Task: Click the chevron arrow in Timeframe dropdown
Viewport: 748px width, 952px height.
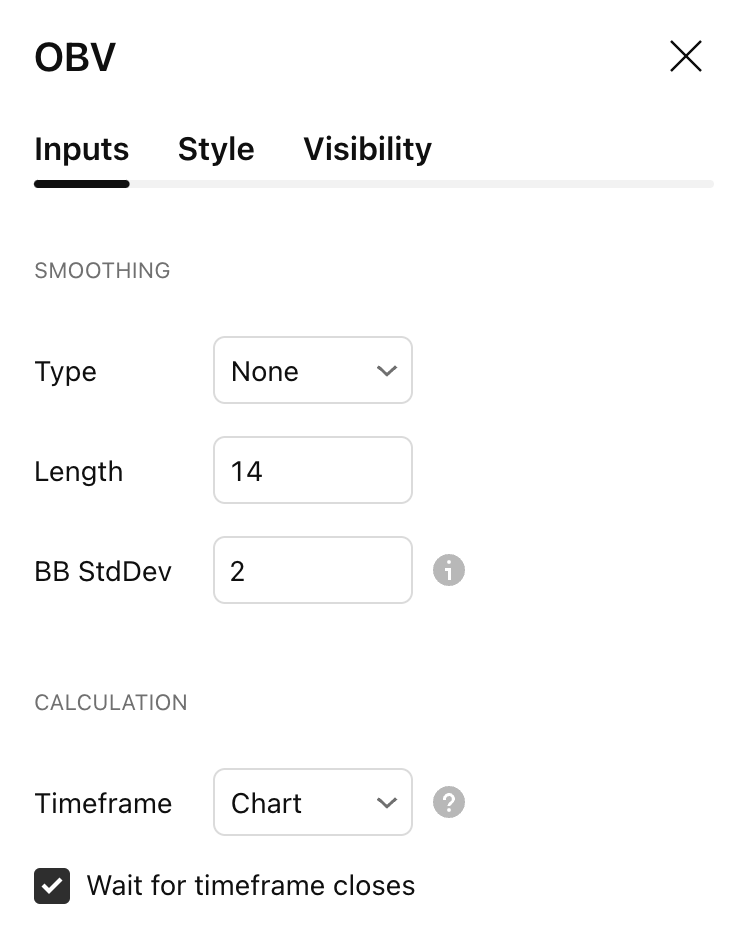Action: 387,803
